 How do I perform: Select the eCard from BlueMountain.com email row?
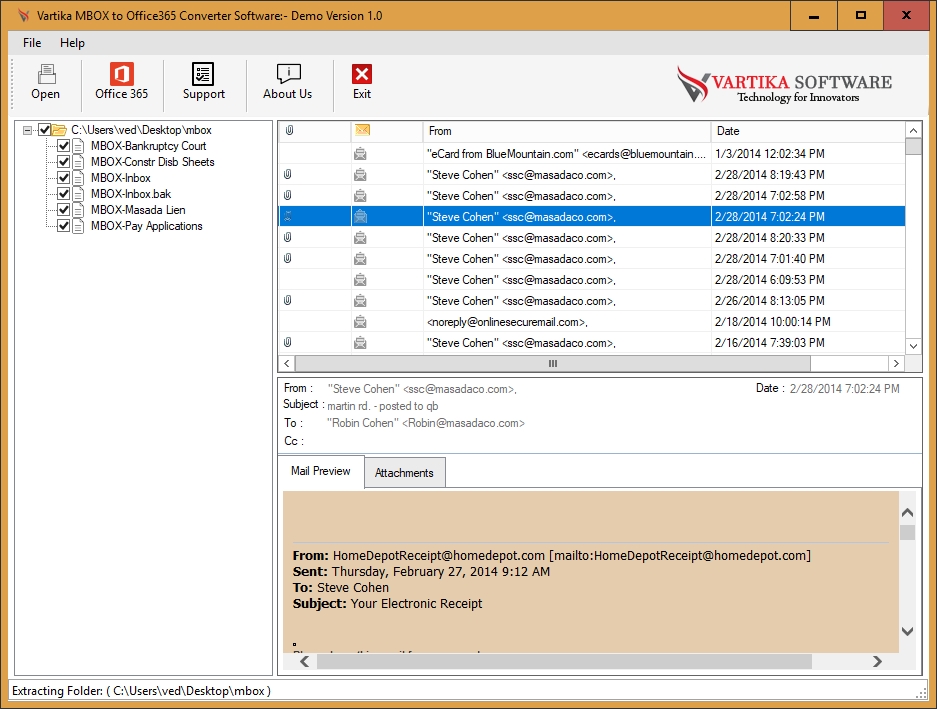pyautogui.click(x=592, y=154)
